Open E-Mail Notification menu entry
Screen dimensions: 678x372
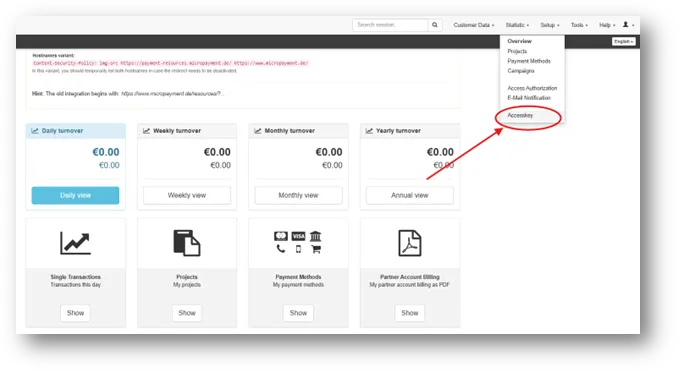point(529,98)
